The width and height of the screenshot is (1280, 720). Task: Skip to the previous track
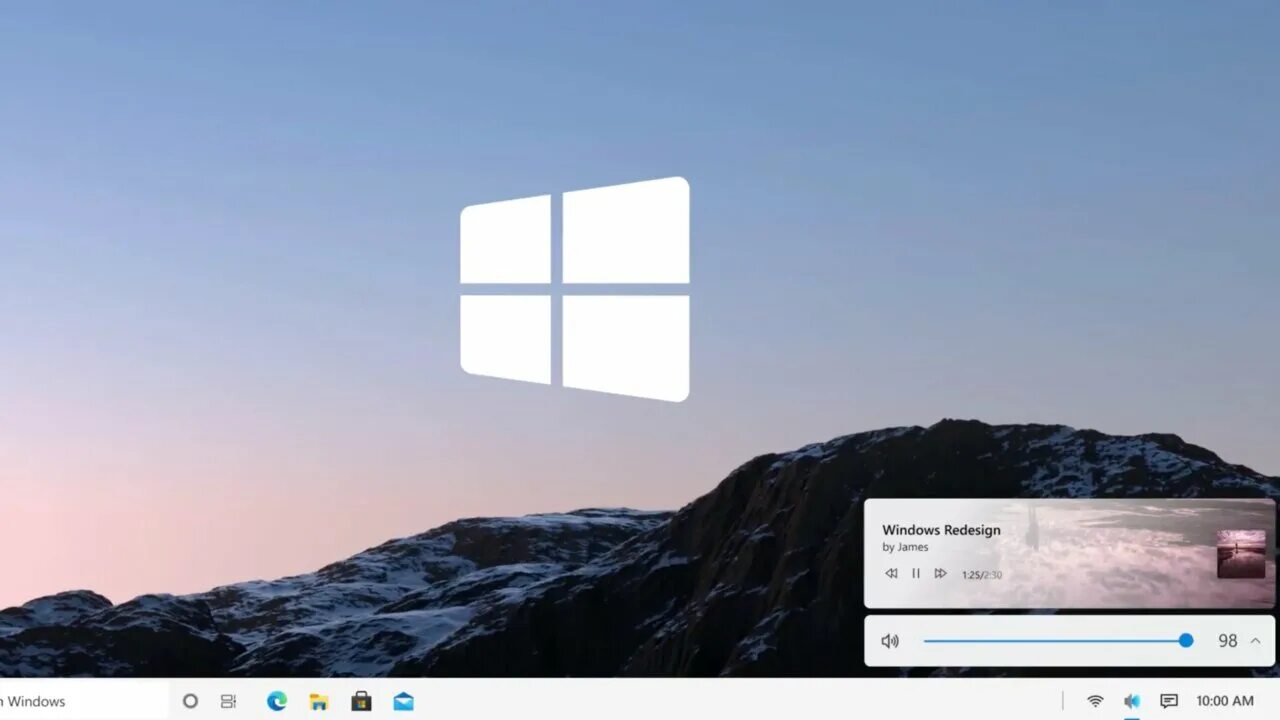coord(891,573)
